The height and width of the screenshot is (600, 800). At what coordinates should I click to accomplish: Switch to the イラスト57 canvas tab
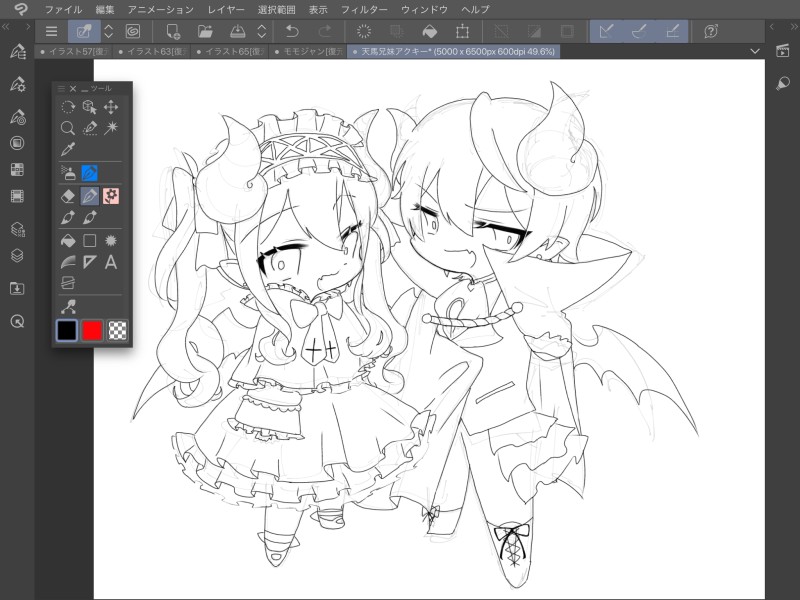click(74, 52)
